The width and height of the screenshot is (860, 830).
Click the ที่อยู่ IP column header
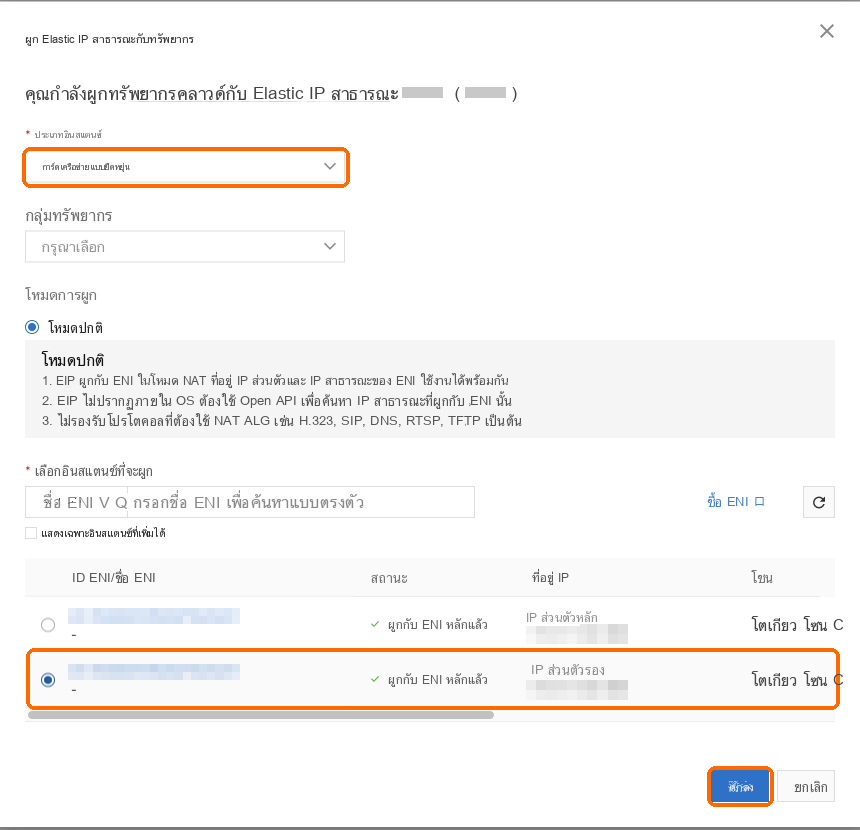pyautogui.click(x=550, y=578)
